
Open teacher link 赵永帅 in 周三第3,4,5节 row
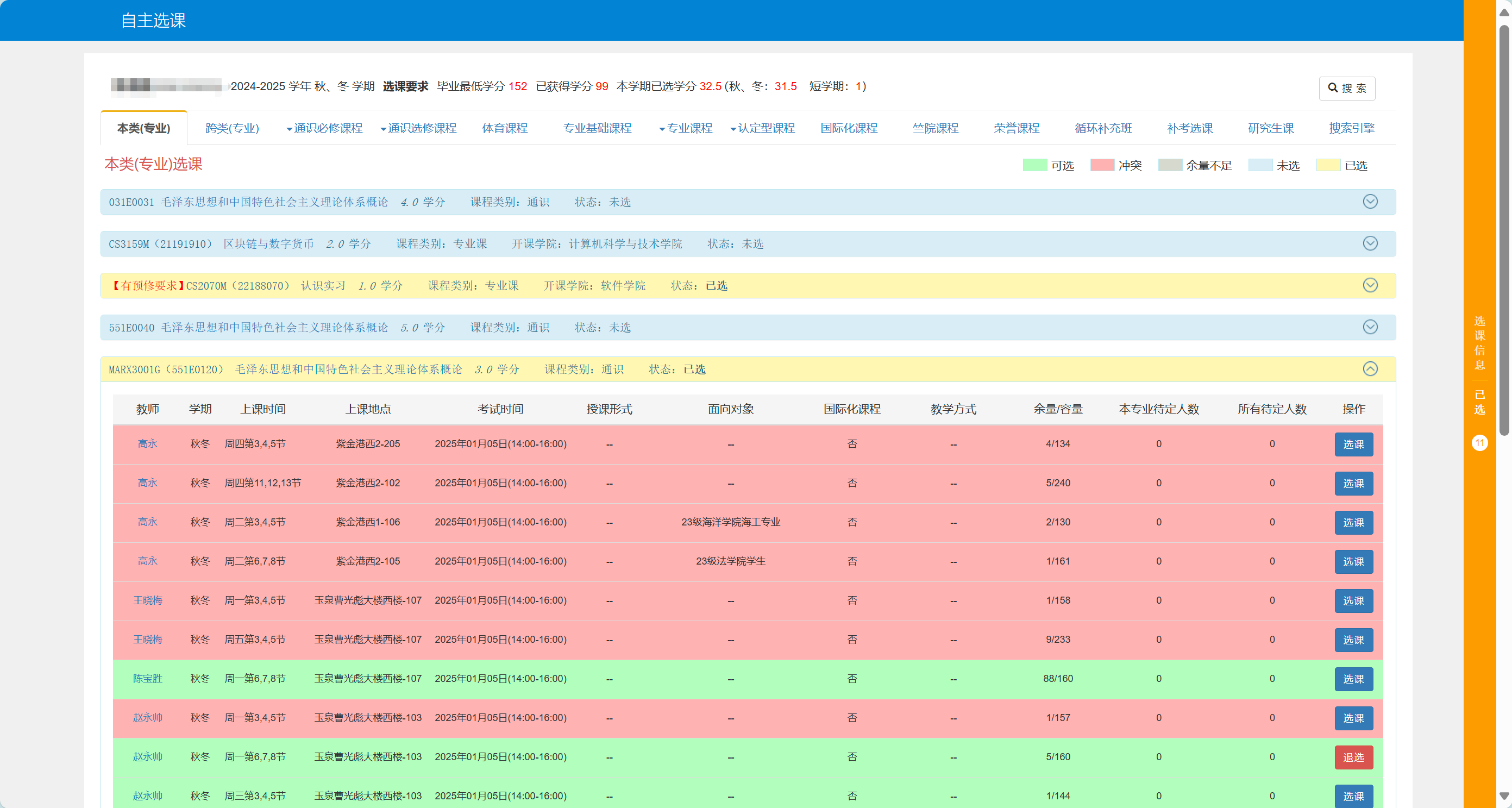tap(147, 796)
